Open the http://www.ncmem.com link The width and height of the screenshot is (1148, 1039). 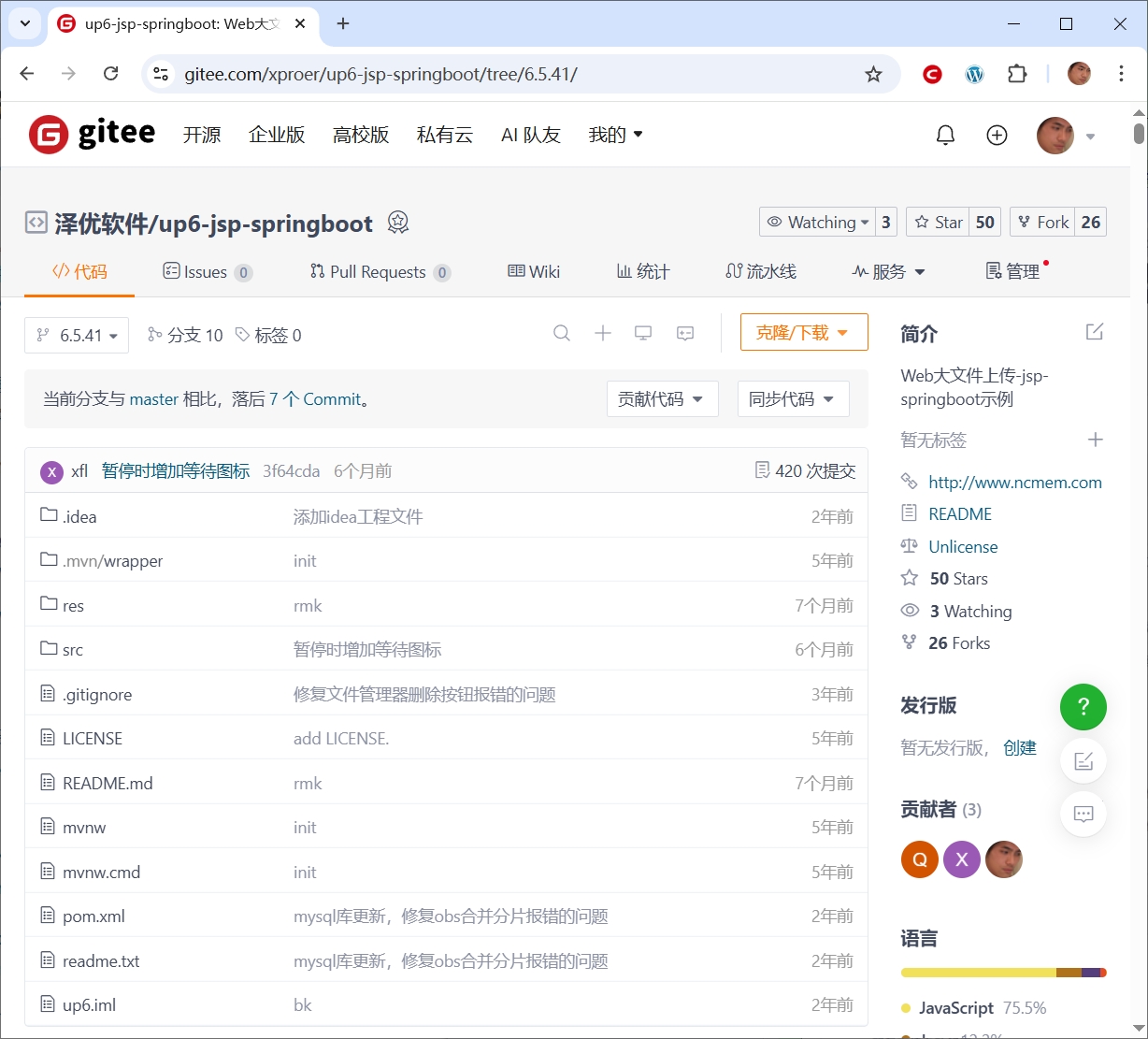1014,483
